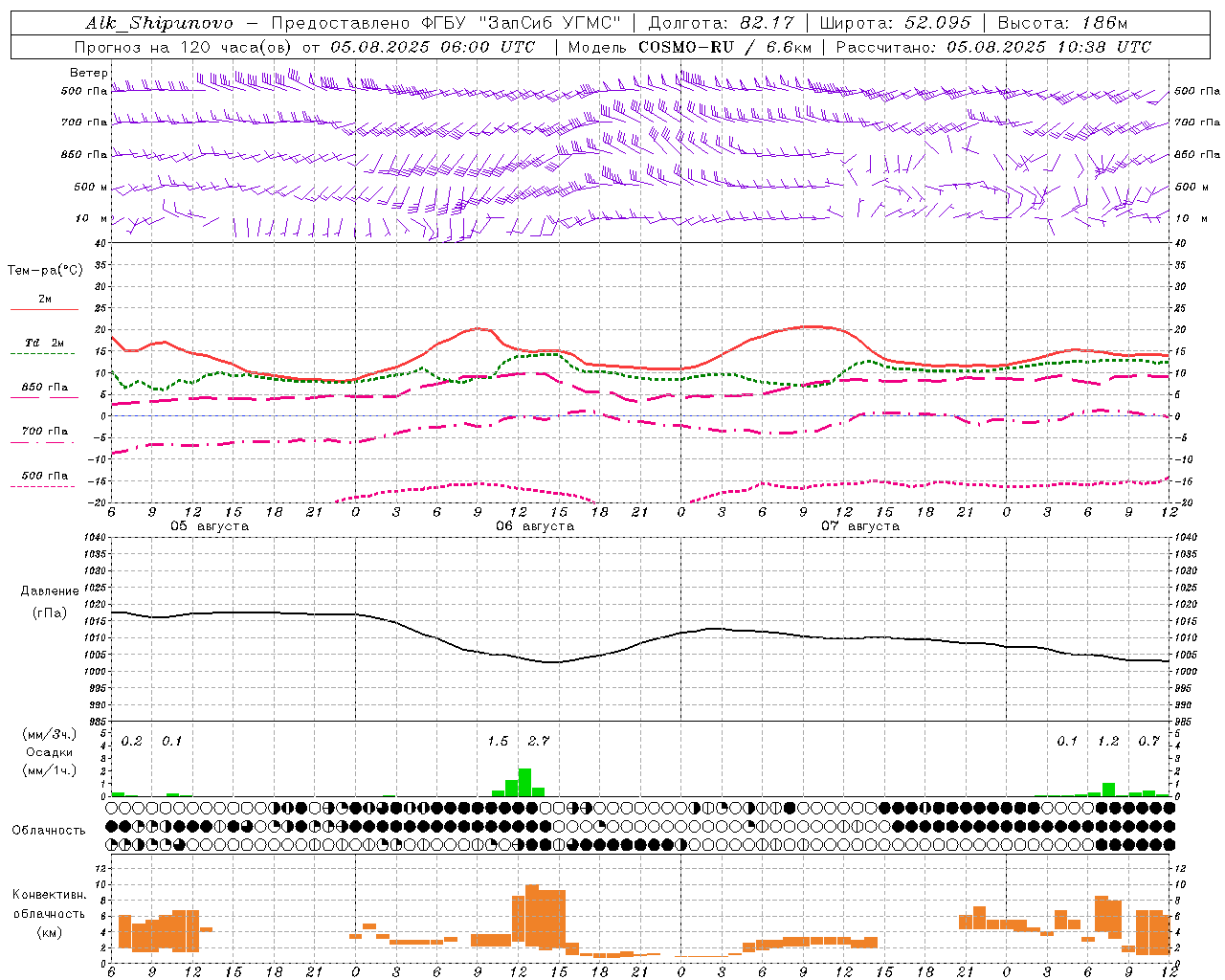Image resolution: width=1225 pixels, height=980 pixels.
Task: Click the '(мм/1ч.)' precipitation unit label
Action: click(50, 770)
